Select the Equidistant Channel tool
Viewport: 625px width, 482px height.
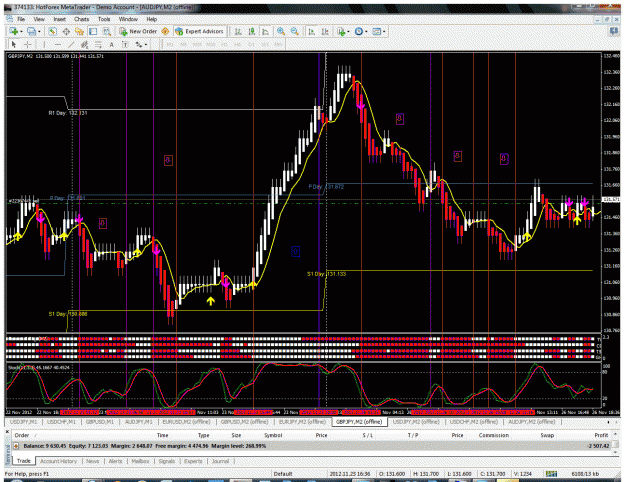[x=85, y=45]
